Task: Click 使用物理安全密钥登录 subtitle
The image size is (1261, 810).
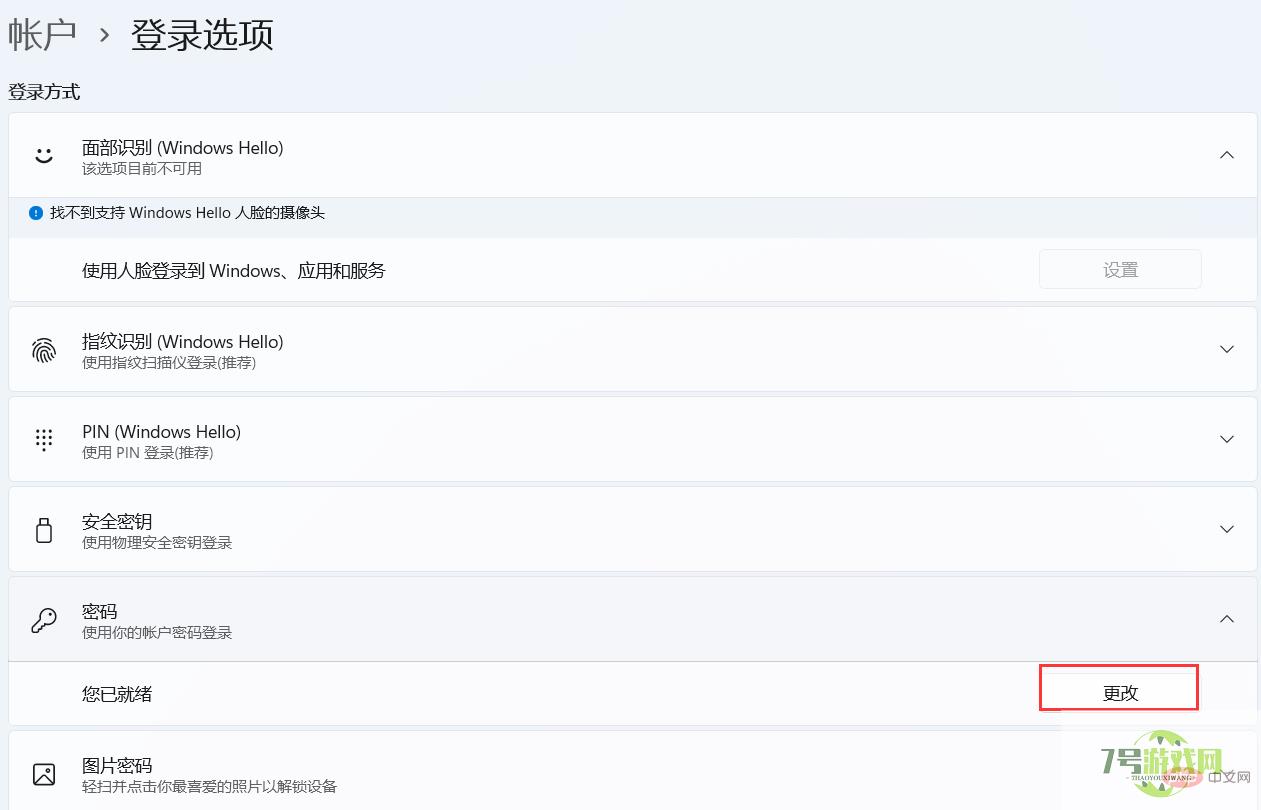Action: coord(157,543)
